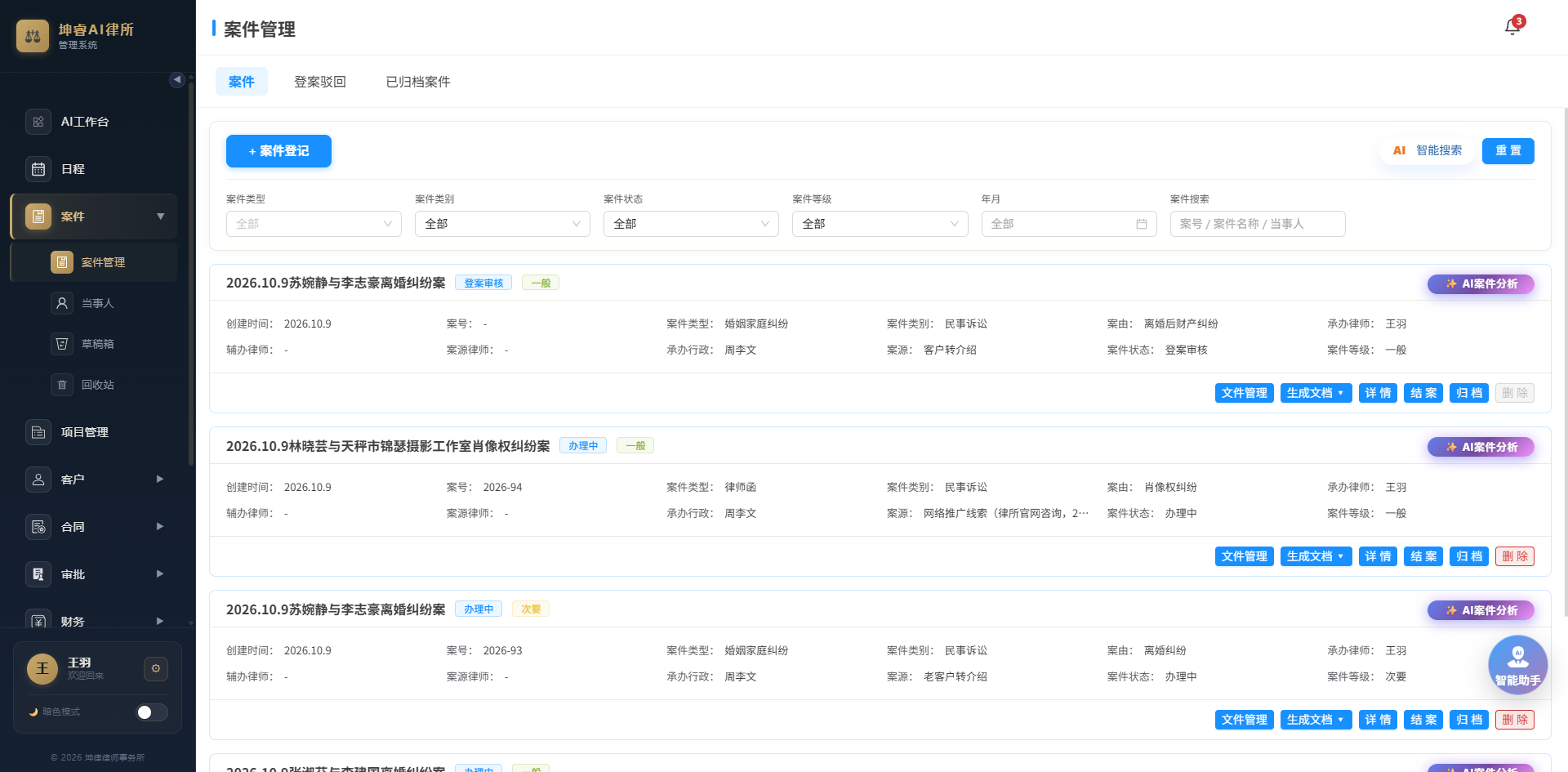
Task: Click the 审批 sidebar icon
Action: pyautogui.click(x=38, y=574)
